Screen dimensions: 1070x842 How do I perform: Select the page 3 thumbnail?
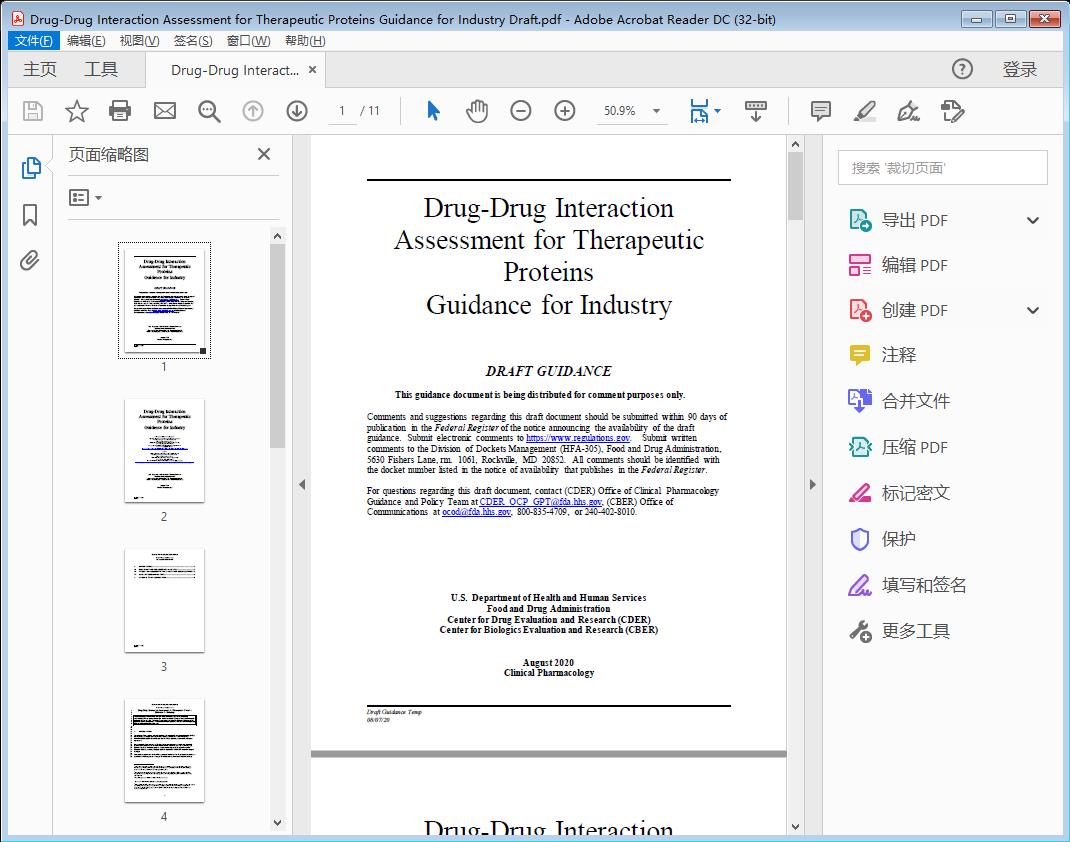[164, 600]
